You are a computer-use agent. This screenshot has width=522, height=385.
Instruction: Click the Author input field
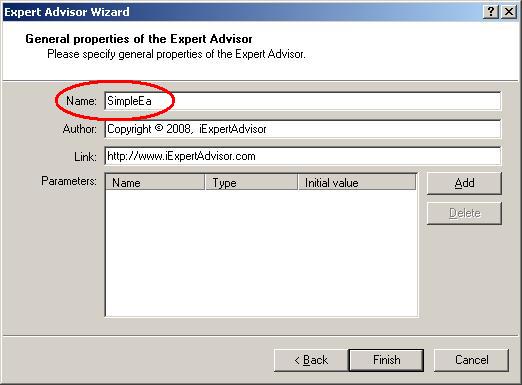click(302, 129)
